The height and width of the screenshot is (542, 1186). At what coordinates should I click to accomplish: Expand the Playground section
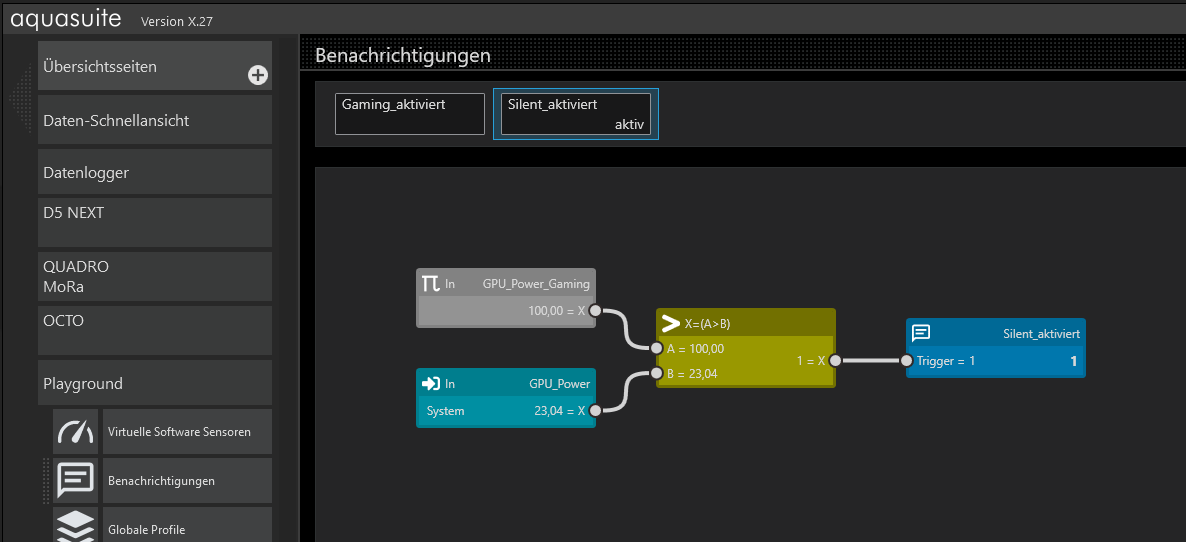(155, 383)
